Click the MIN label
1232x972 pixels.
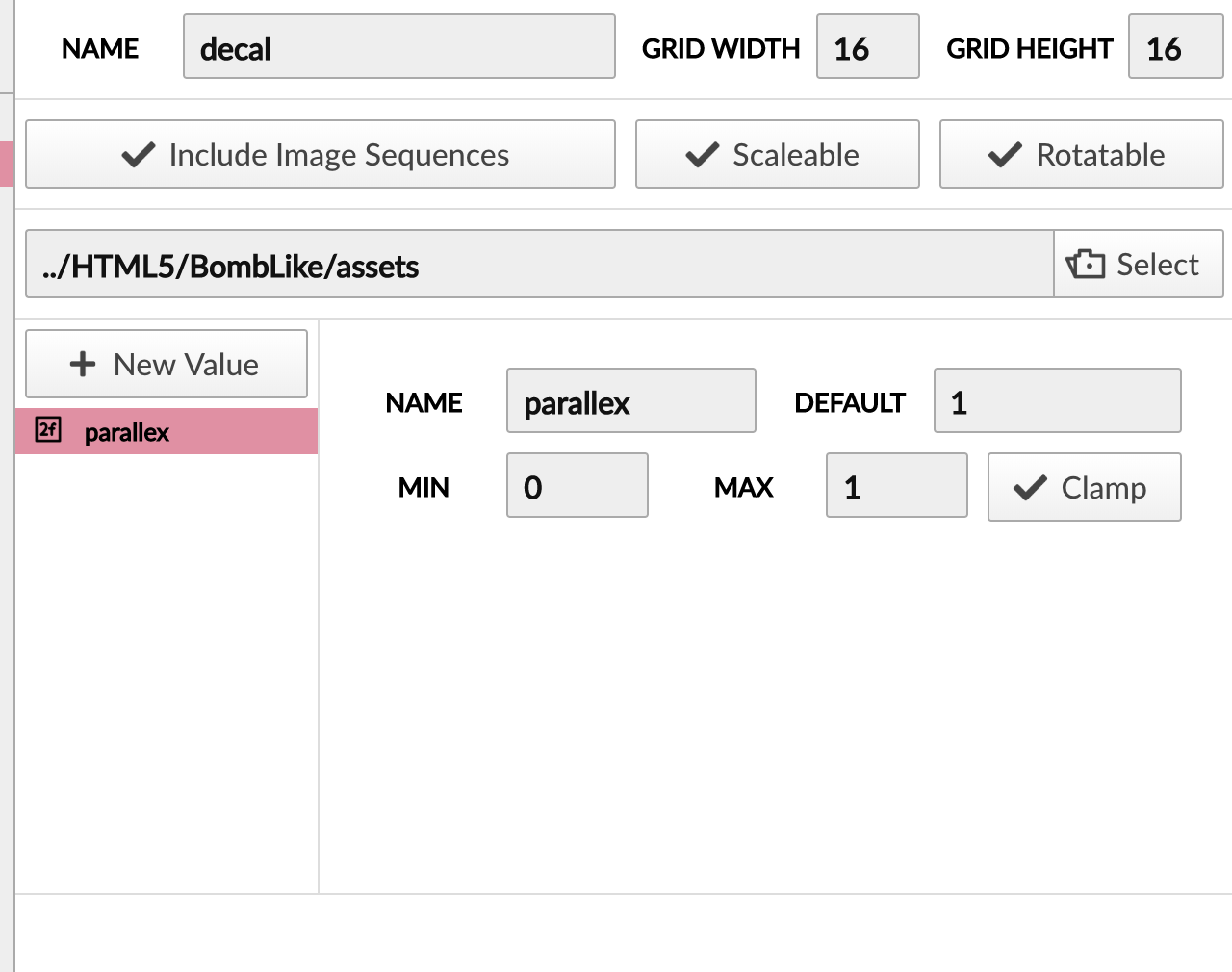(423, 487)
